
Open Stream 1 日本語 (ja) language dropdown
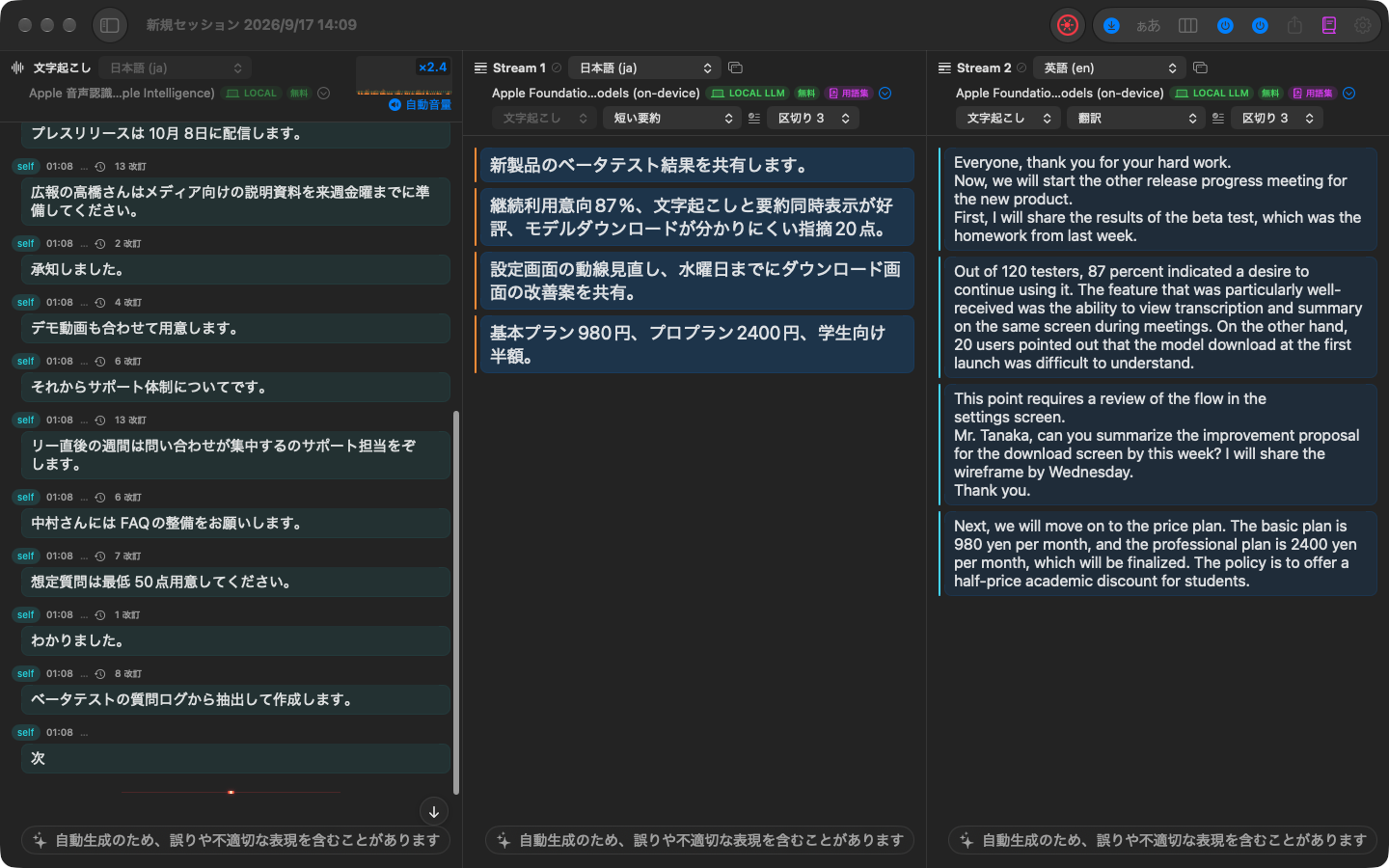(x=645, y=68)
